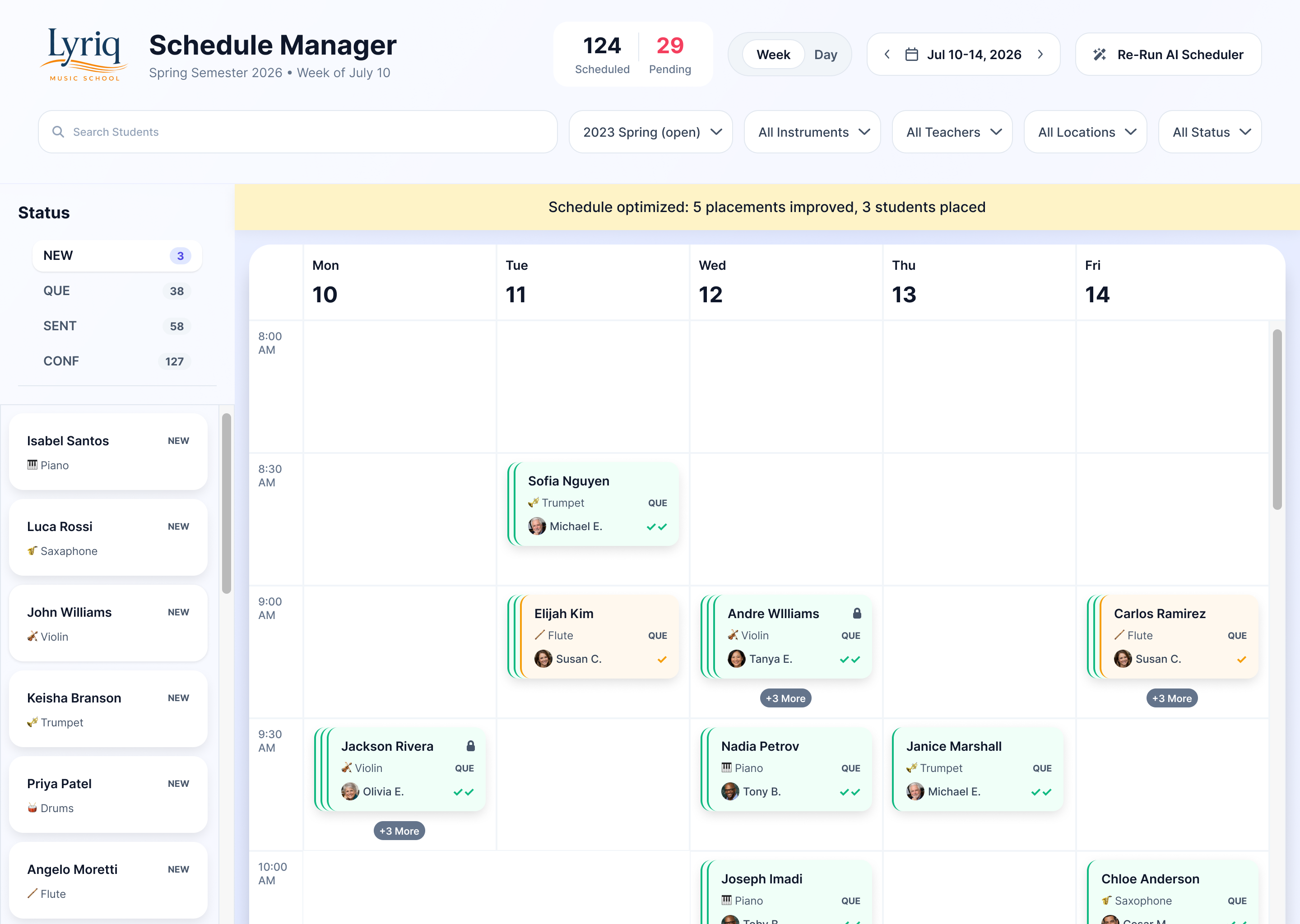Viewport: 1300px width, 924px height.
Task: Go to next week with right arrow
Action: 1040,55
